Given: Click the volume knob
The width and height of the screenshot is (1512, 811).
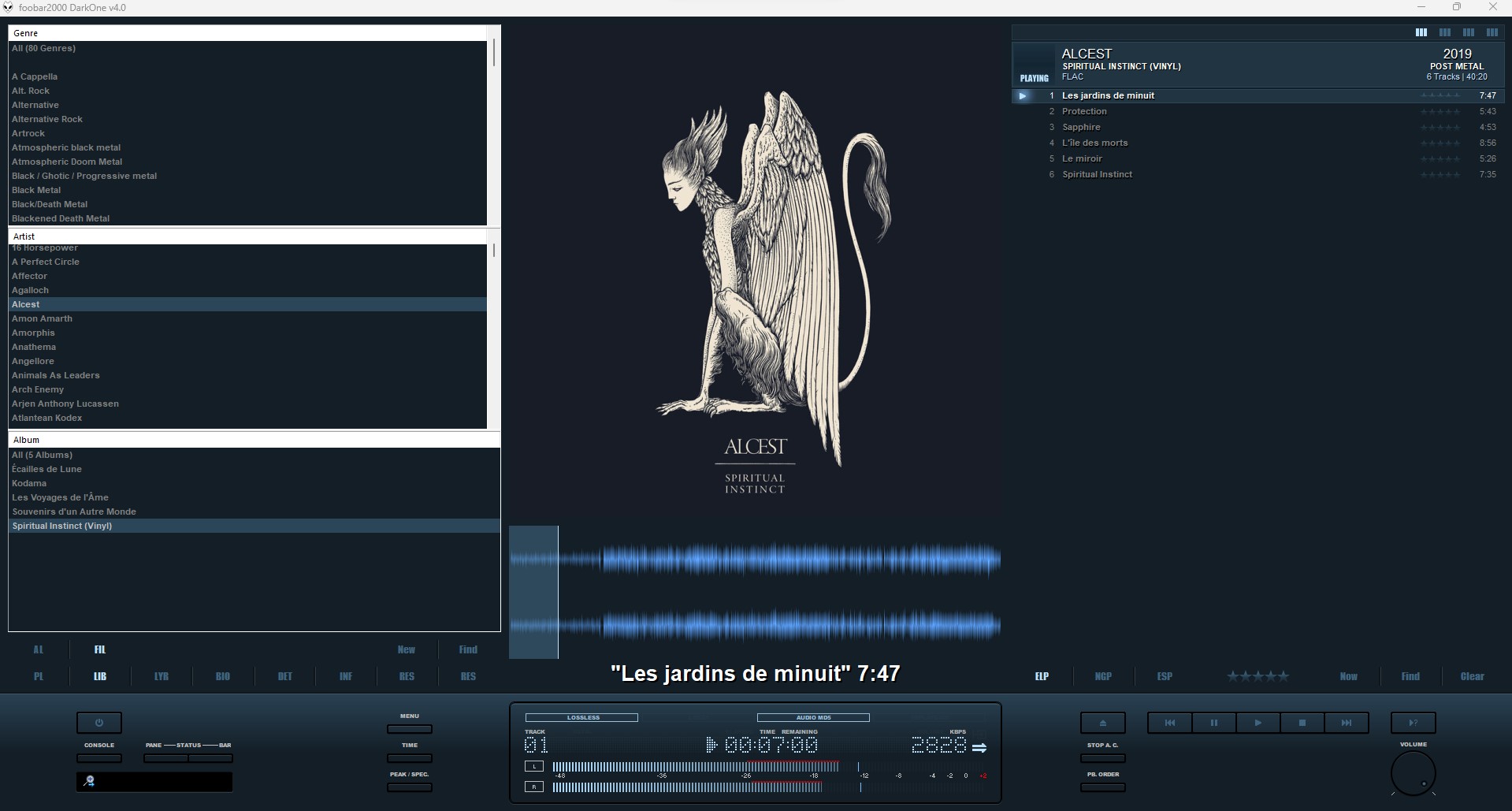Looking at the screenshot, I should coord(1414,774).
